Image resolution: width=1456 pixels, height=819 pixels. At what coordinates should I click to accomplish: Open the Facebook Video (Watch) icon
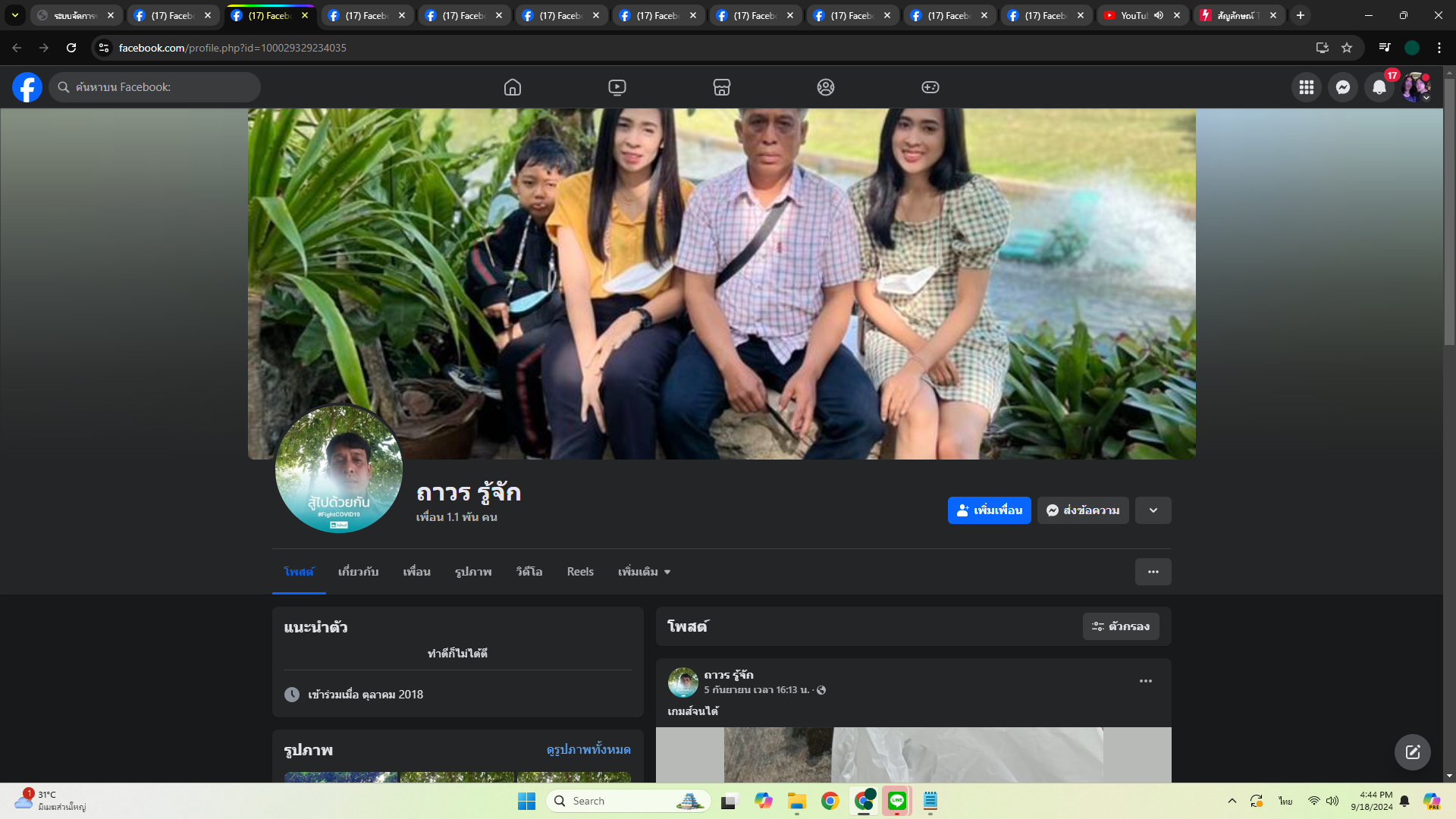[x=617, y=87]
